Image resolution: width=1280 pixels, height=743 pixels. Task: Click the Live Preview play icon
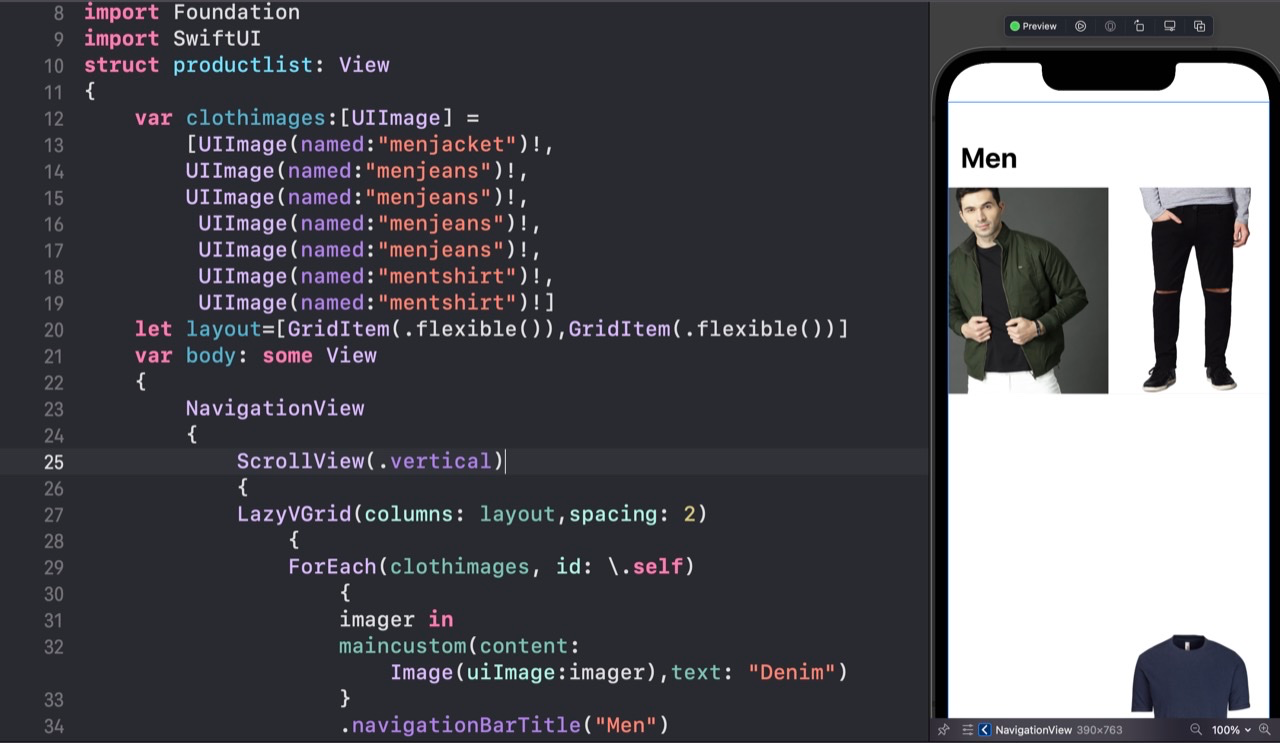click(1080, 26)
